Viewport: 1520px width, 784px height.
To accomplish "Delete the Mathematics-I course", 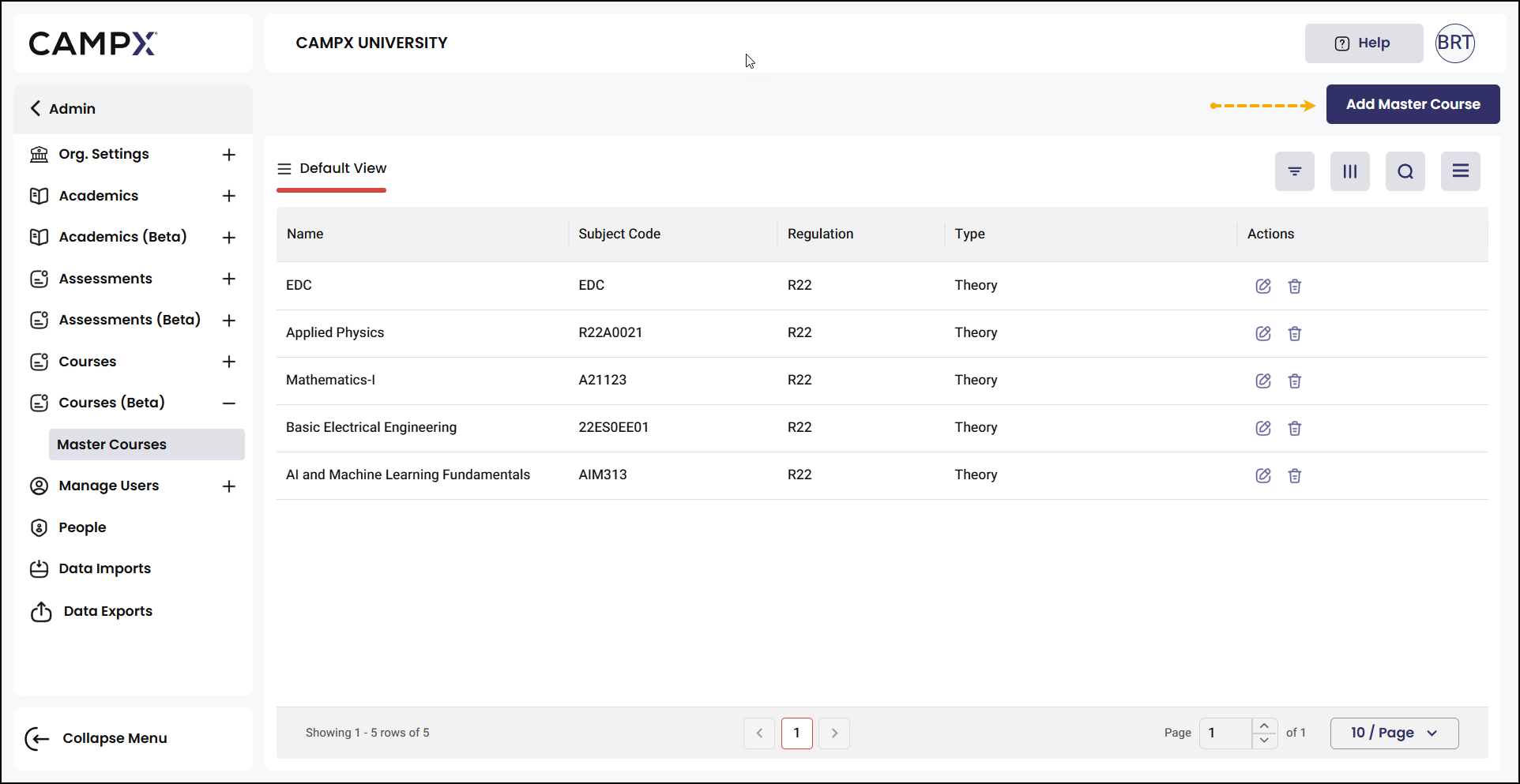I will click(1295, 381).
